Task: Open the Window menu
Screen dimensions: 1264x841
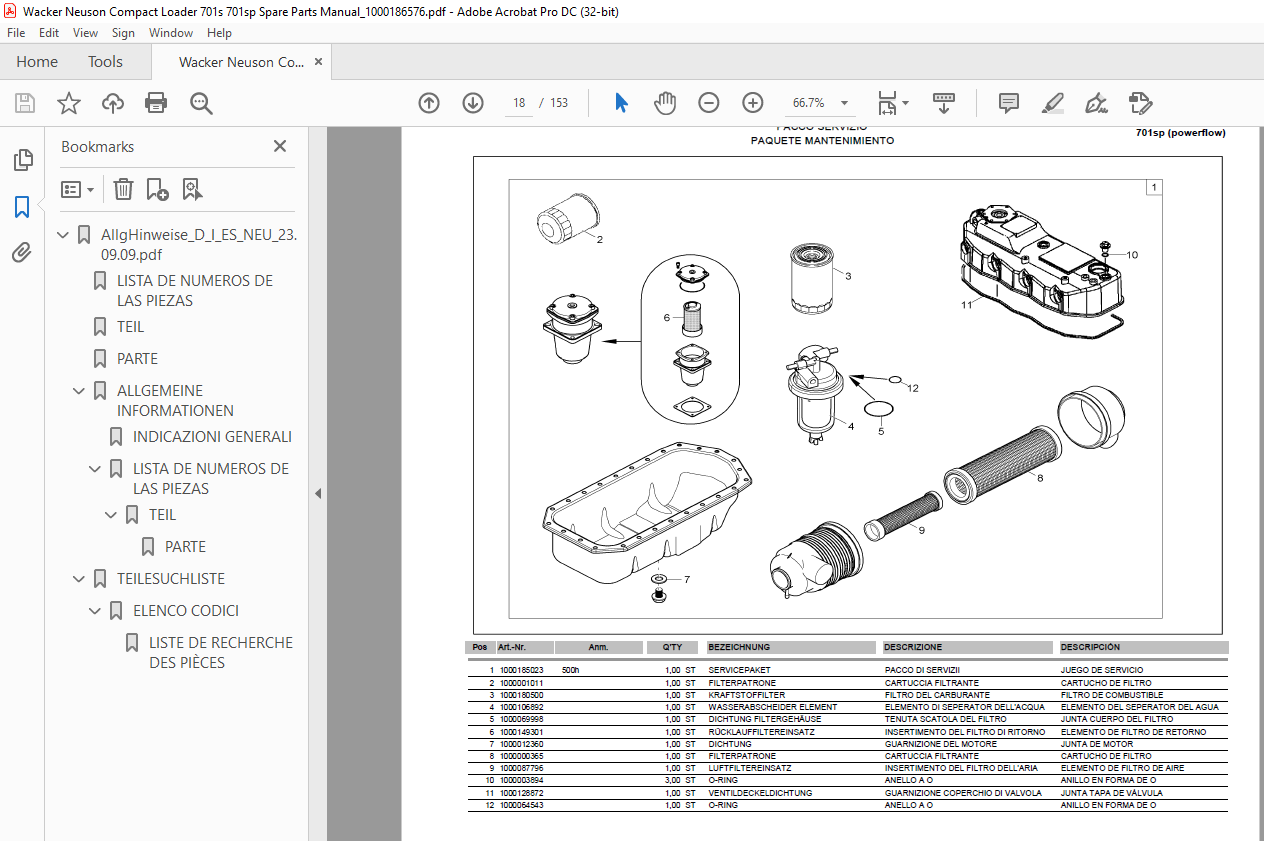Action: click(171, 33)
